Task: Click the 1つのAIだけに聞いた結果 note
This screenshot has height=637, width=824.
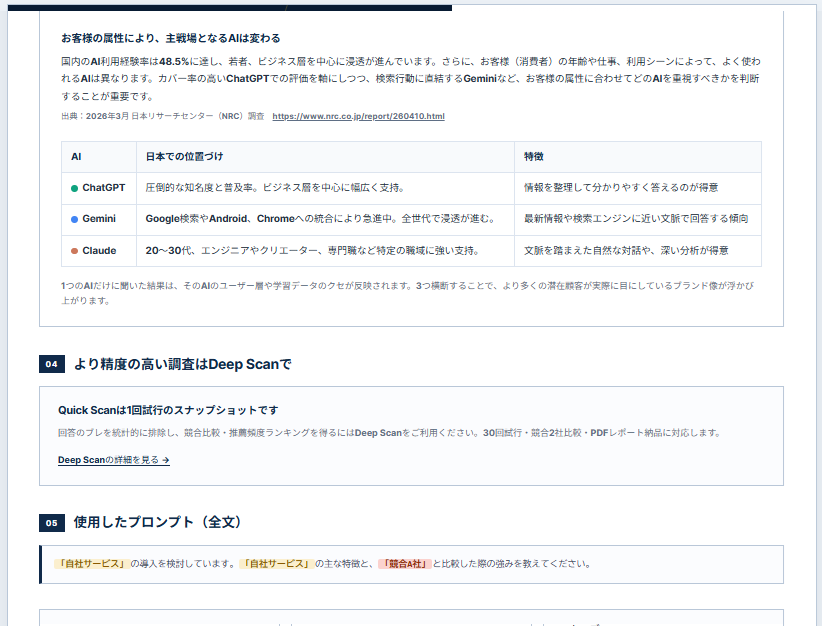Action: tap(407, 293)
